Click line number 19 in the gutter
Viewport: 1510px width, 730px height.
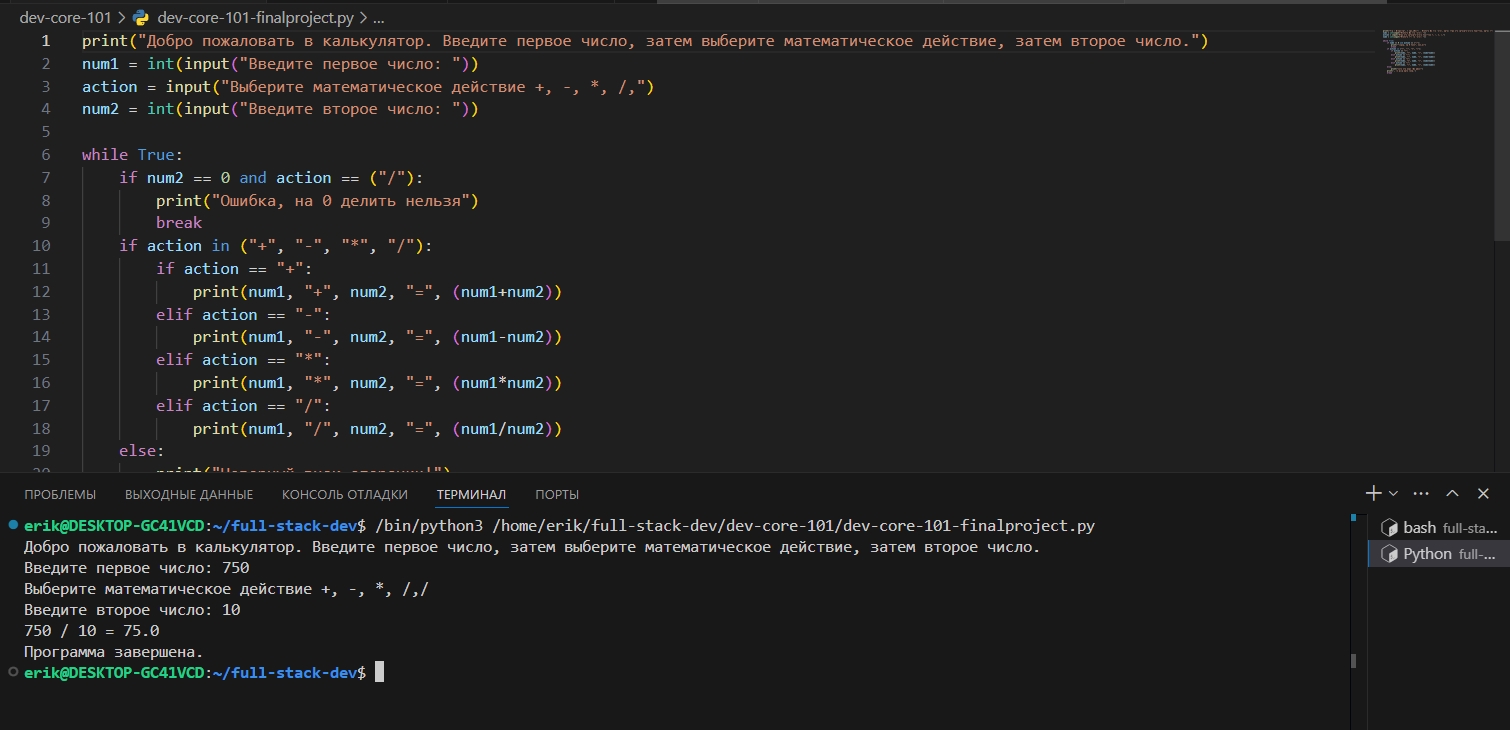41,451
